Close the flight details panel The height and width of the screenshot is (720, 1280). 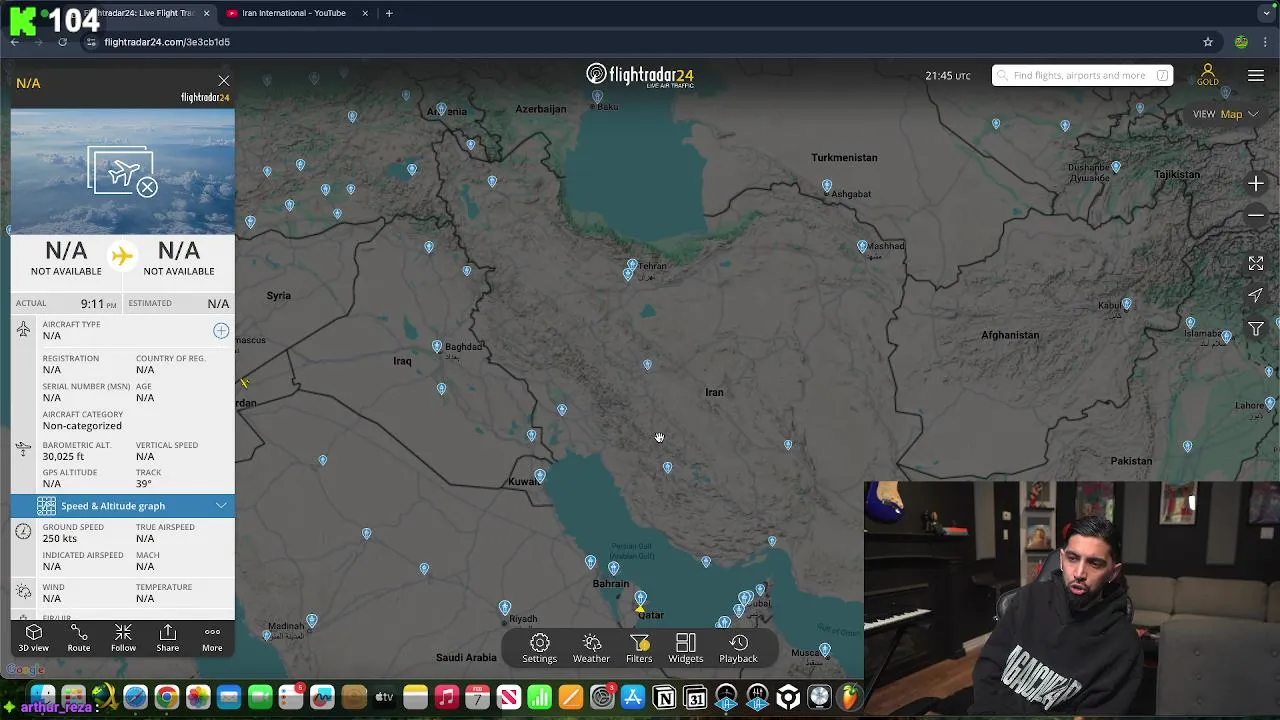coord(224,81)
